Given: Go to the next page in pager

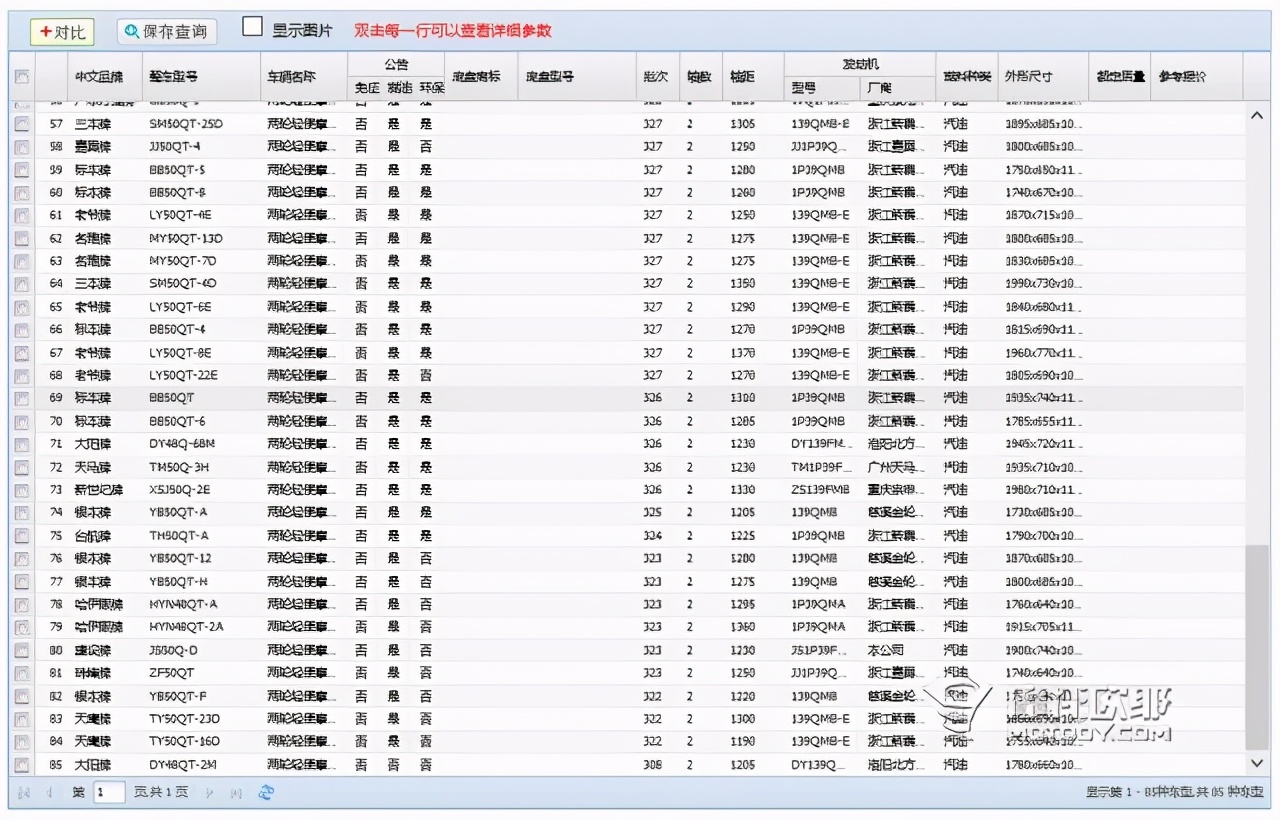Looking at the screenshot, I should pos(209,792).
